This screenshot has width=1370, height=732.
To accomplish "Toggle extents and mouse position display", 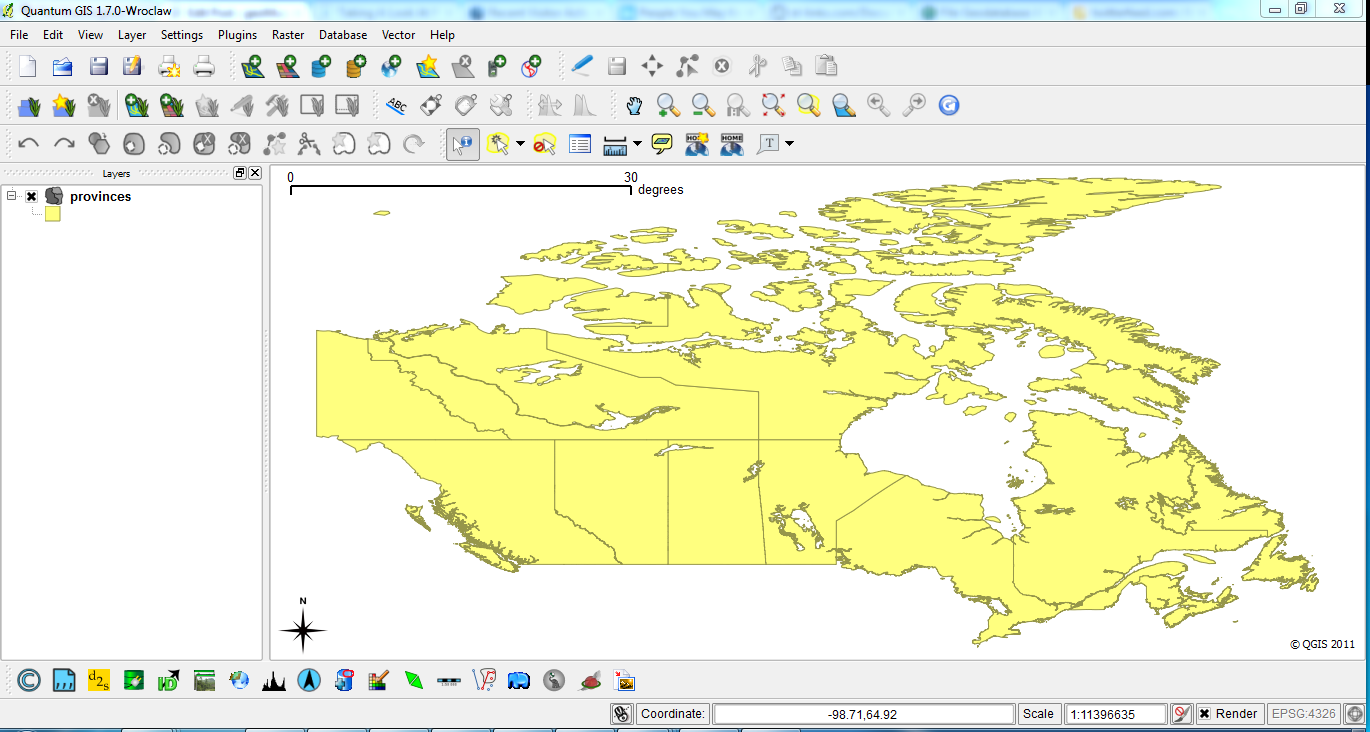I will point(621,714).
